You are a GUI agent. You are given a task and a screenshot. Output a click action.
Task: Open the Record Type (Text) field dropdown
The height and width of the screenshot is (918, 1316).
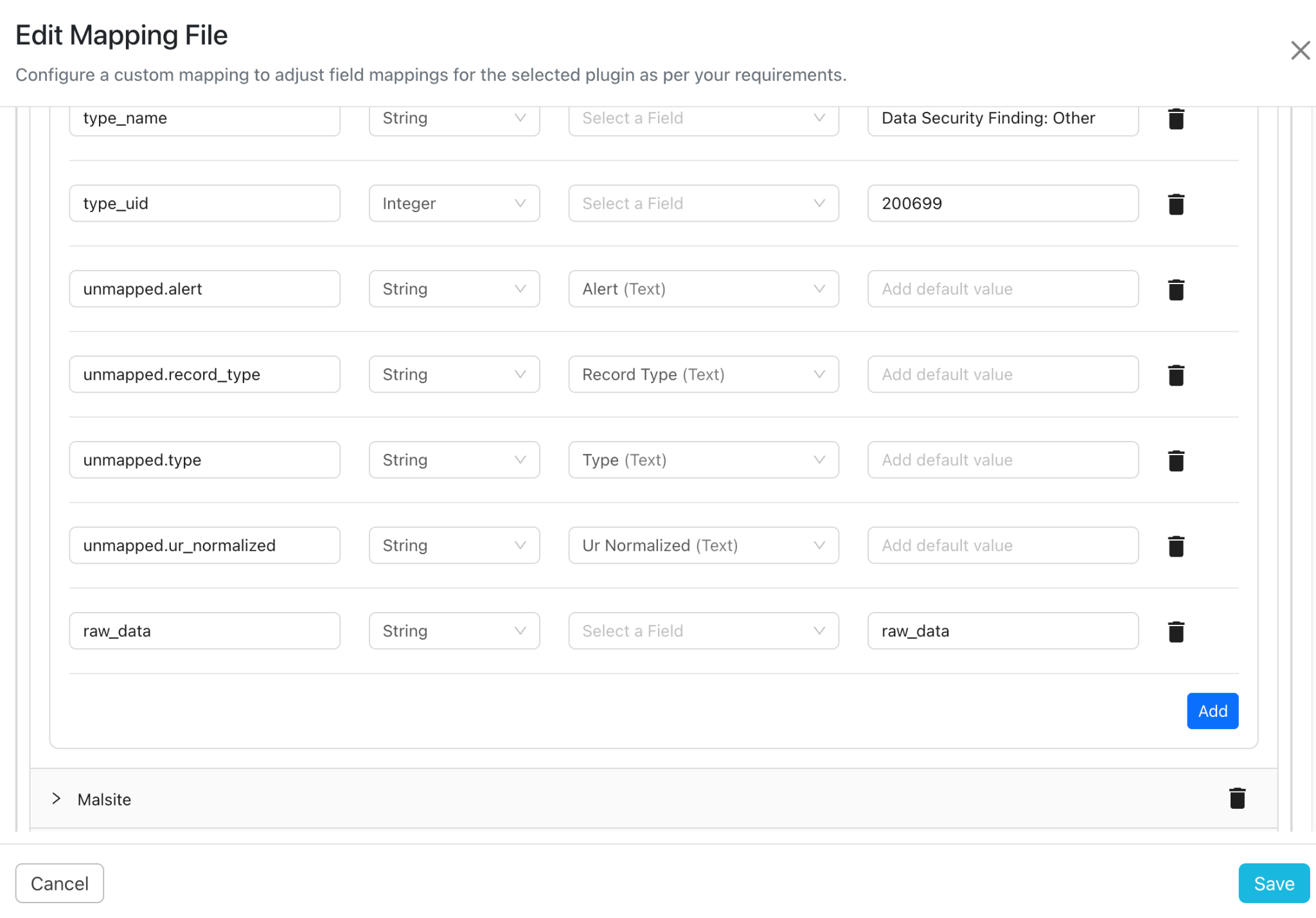[x=704, y=374]
